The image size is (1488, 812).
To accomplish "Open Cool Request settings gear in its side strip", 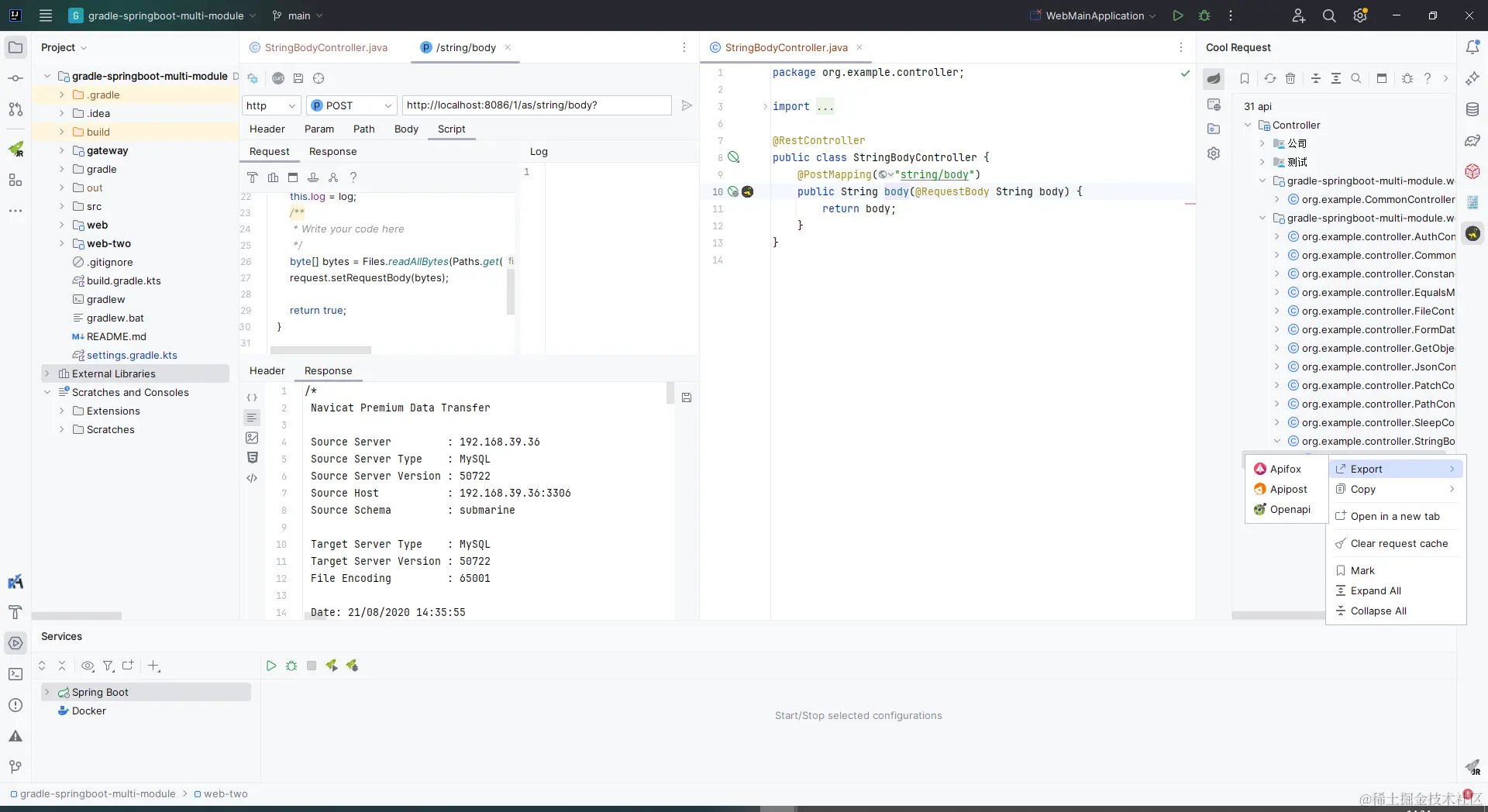I will point(1214,153).
